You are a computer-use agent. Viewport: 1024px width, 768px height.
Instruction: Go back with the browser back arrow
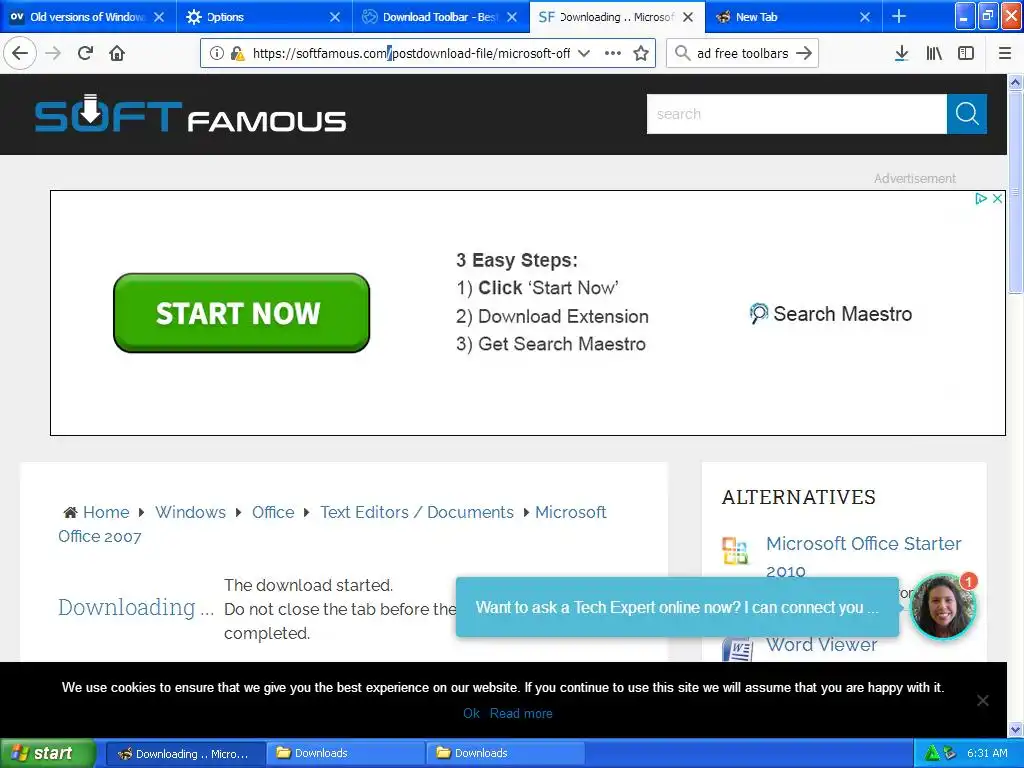[20, 53]
